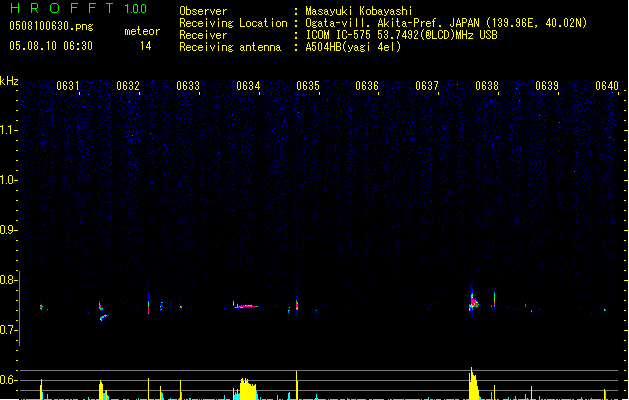Select the ICOM IC-575 53.7492 MHz receiver text
The height and width of the screenshot is (400, 629).
[x=401, y=35]
